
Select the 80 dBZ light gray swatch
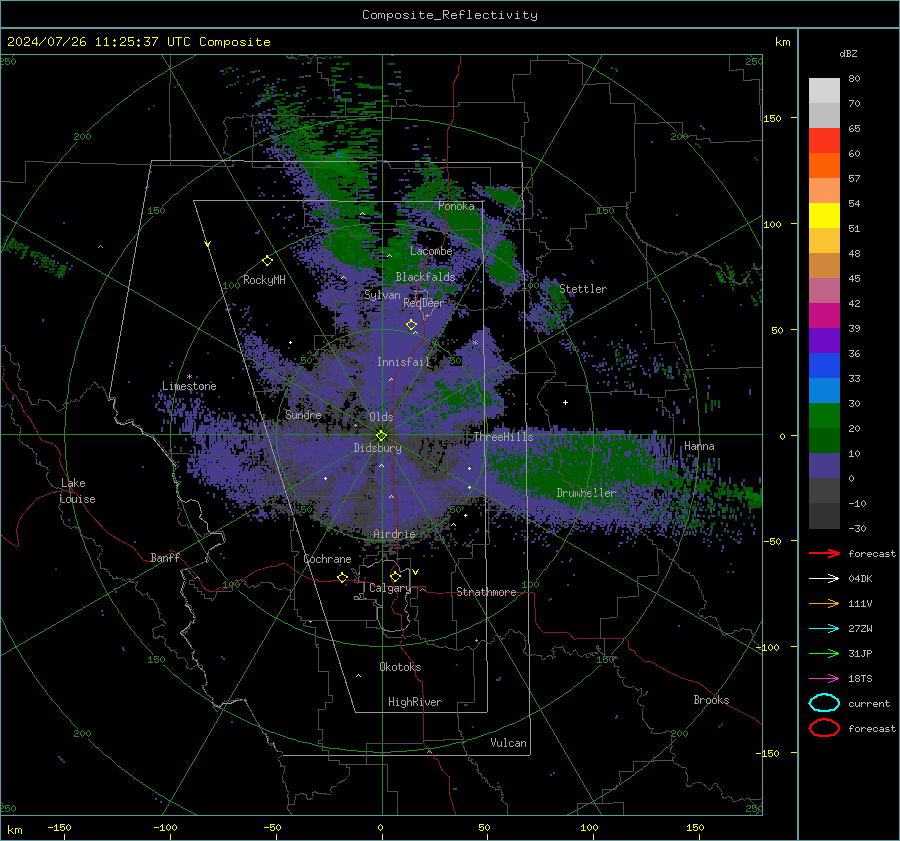pyautogui.click(x=824, y=90)
